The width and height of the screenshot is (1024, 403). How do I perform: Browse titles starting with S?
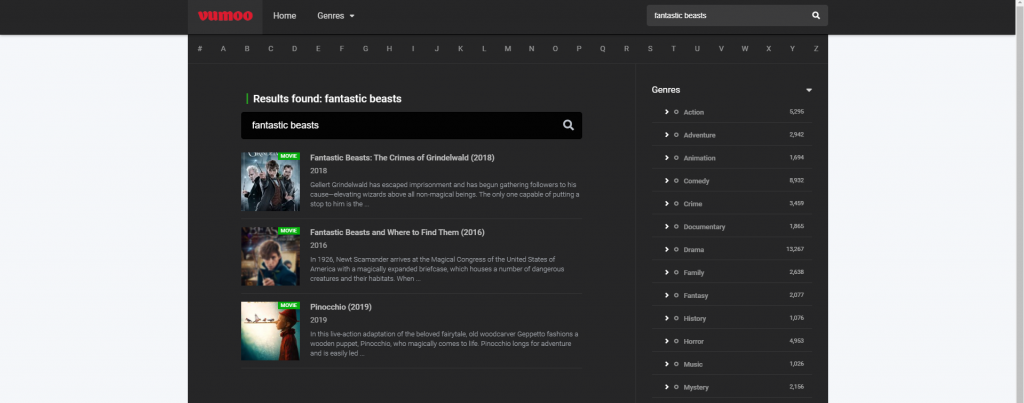tap(650, 49)
